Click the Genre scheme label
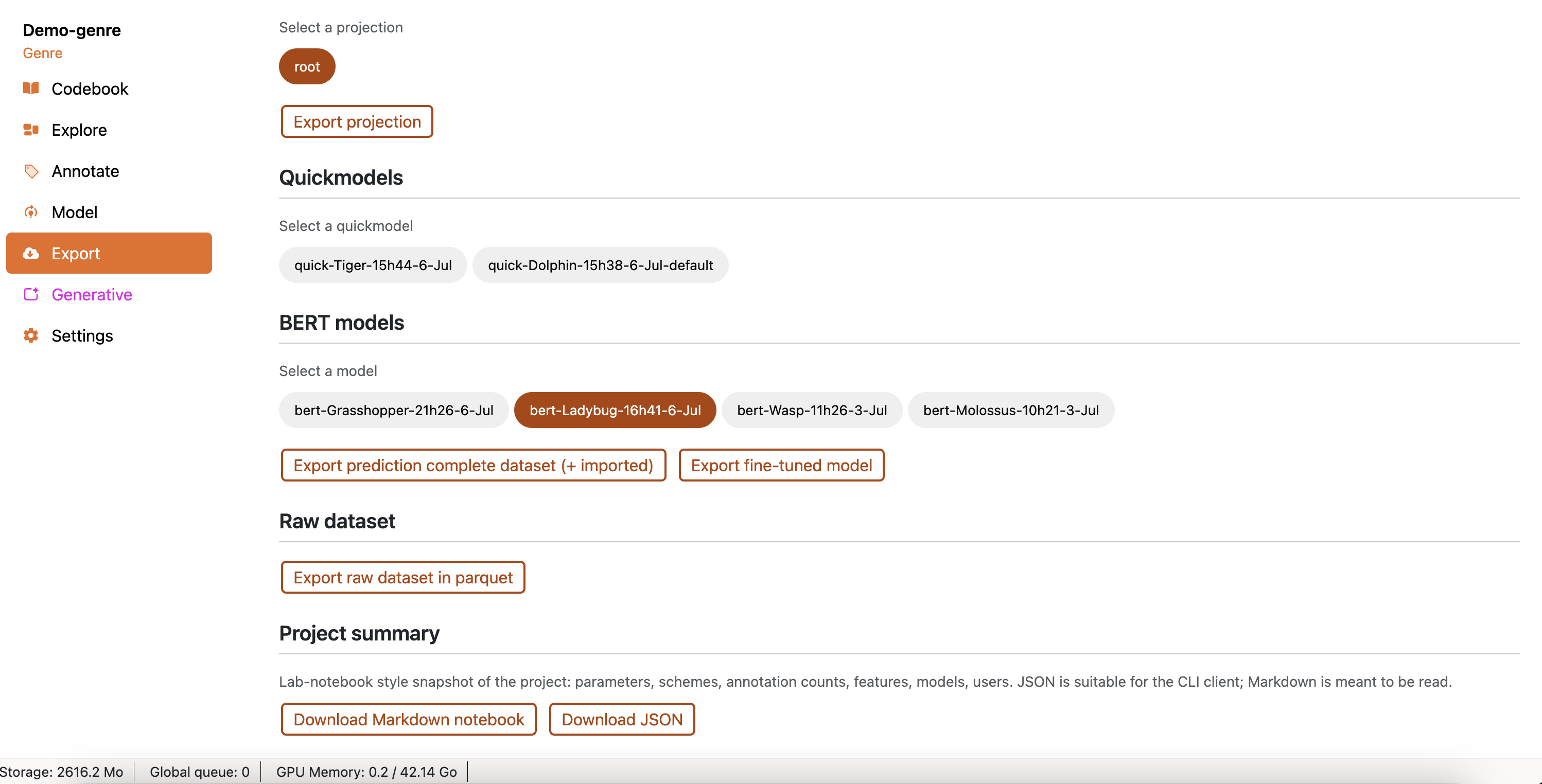 (x=43, y=54)
